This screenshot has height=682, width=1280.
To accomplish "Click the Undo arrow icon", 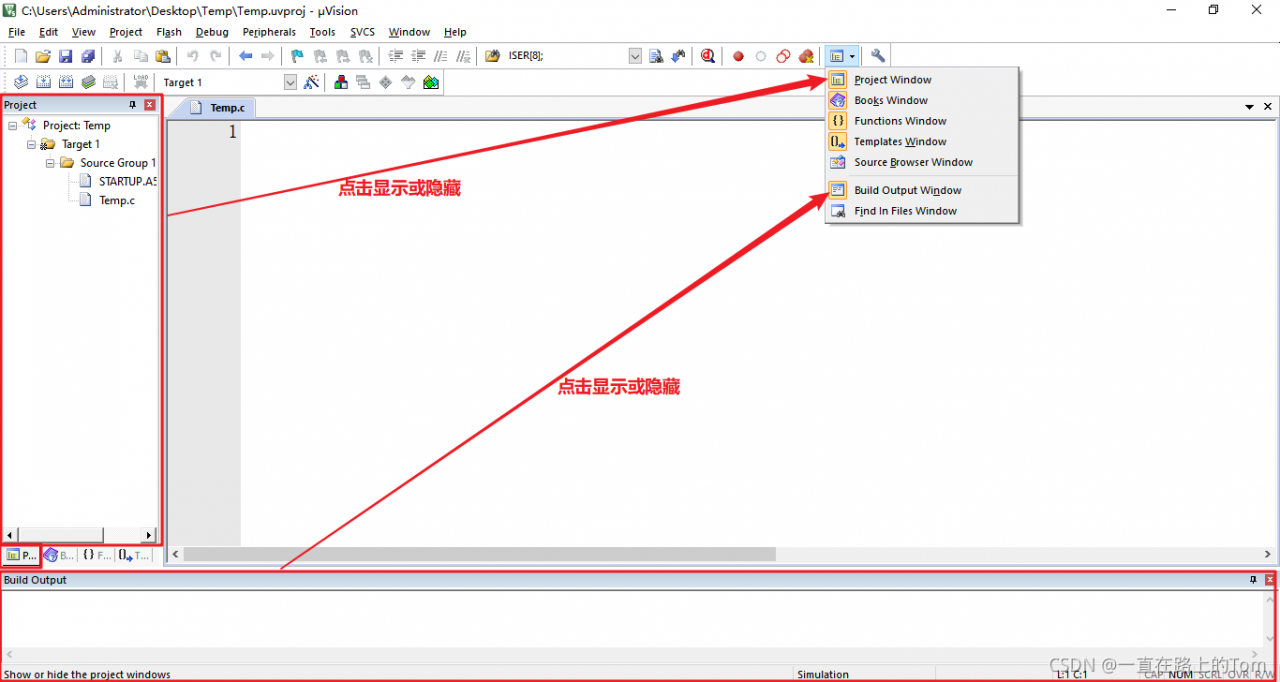I will (x=193, y=56).
